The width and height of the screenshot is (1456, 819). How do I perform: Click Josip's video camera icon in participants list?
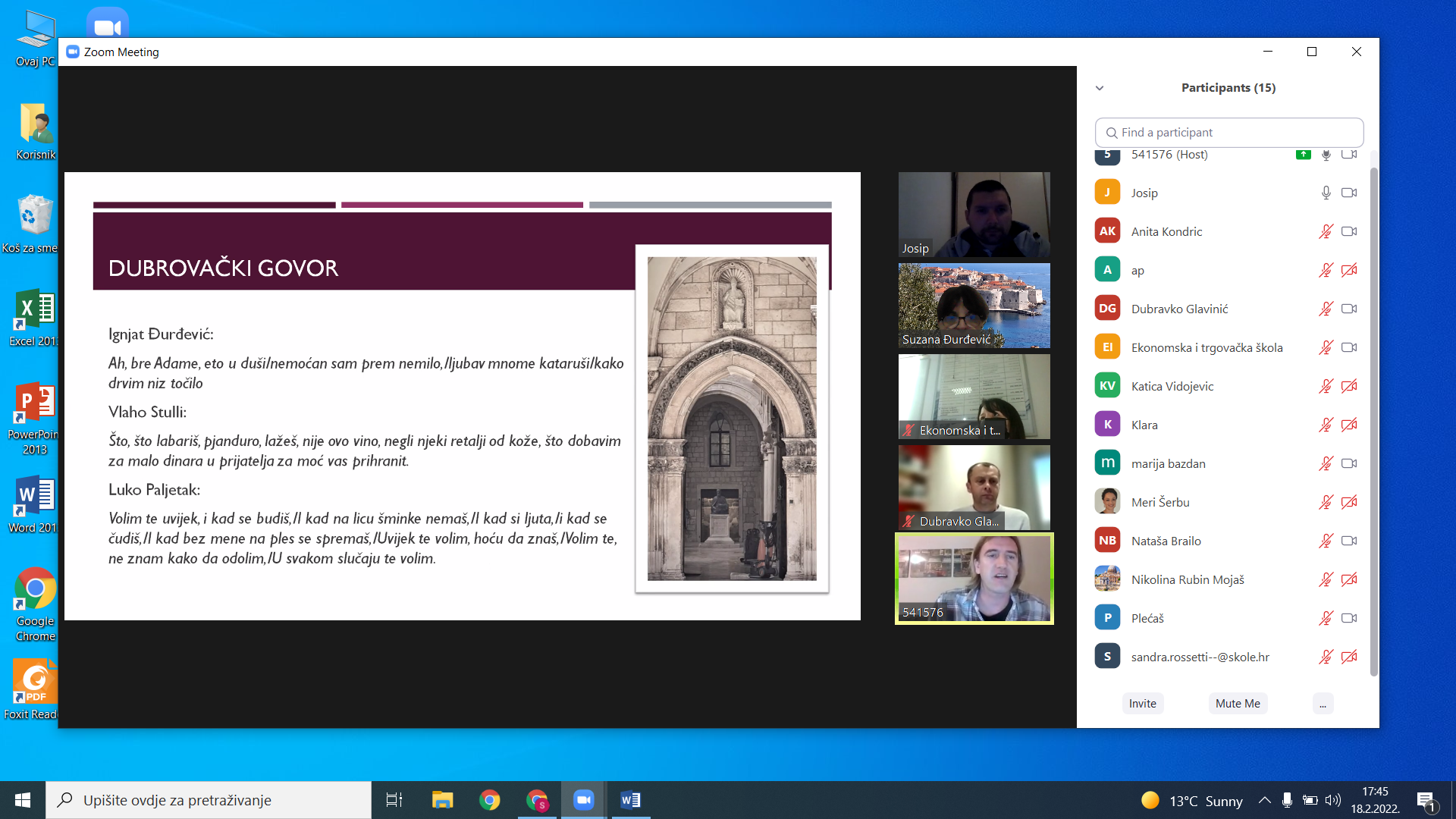(1349, 193)
